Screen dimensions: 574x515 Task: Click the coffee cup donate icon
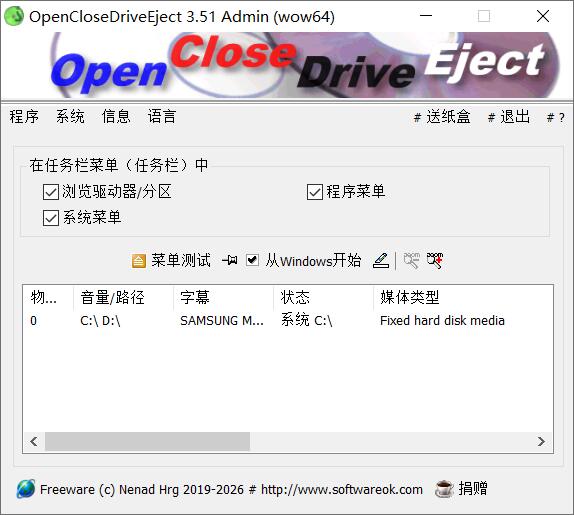pyautogui.click(x=444, y=489)
